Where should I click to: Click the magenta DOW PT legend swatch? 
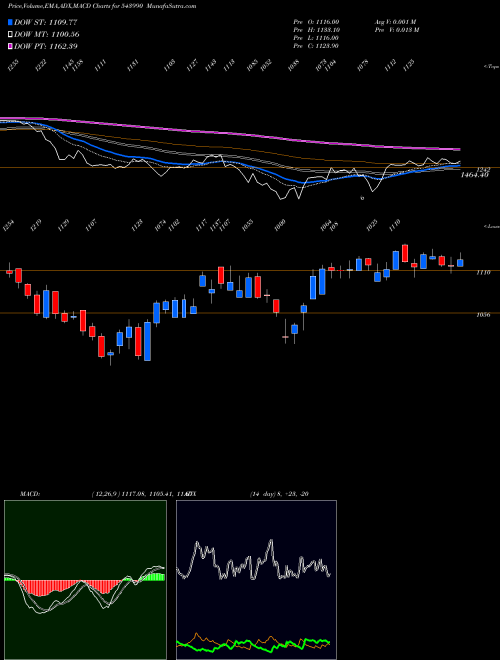point(10,46)
